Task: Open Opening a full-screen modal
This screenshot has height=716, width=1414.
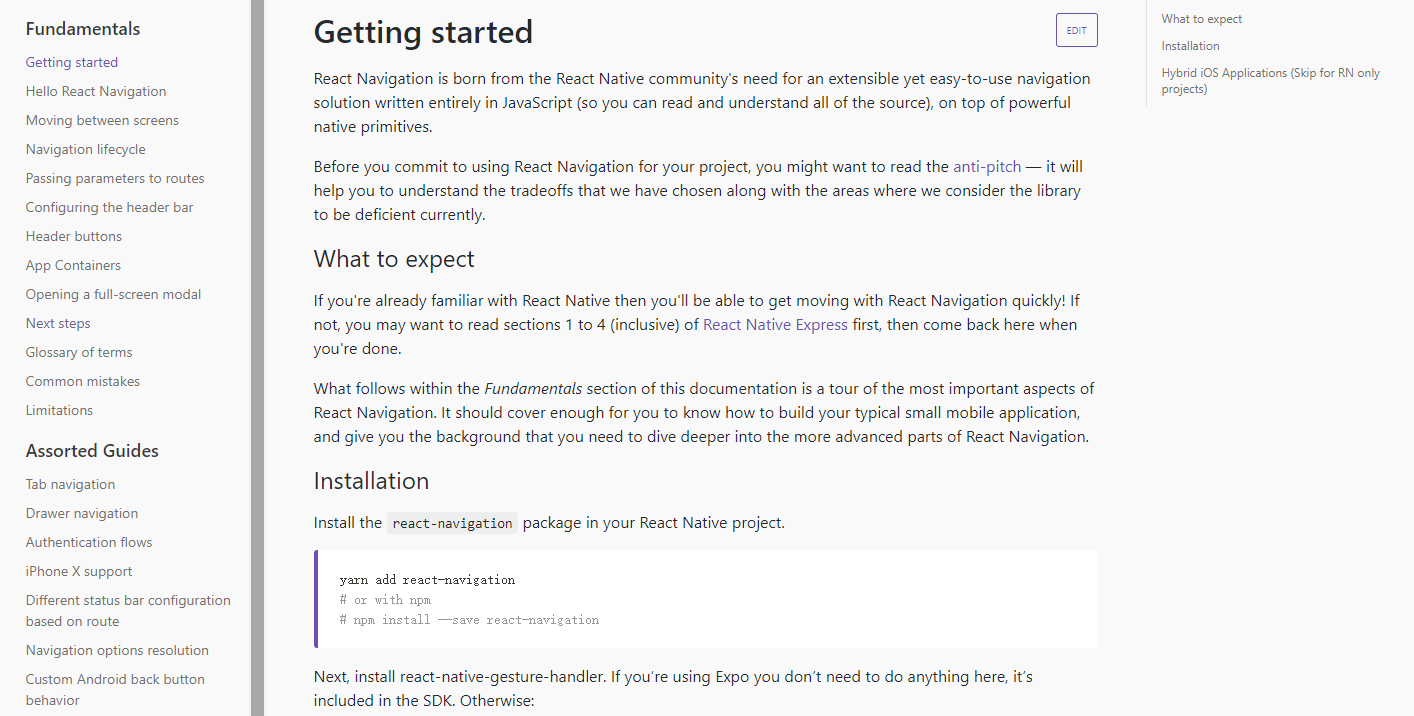Action: point(113,294)
